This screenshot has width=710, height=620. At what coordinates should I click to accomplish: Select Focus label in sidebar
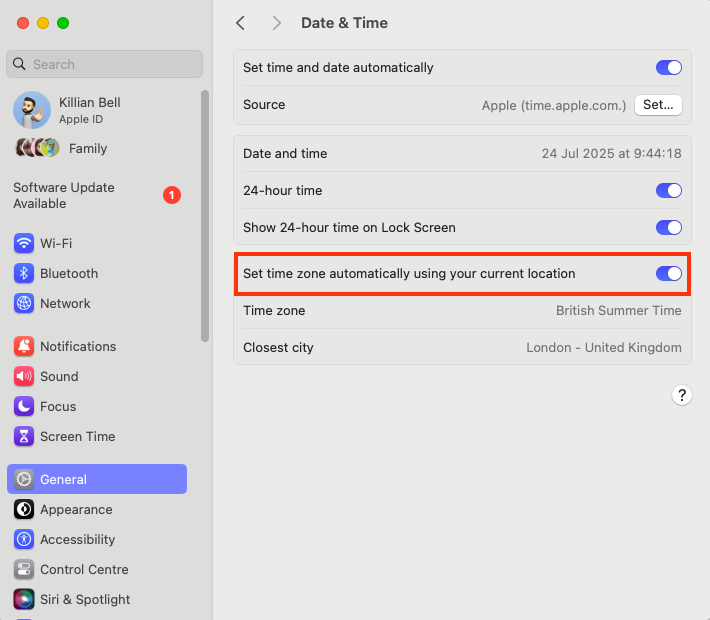click(x=58, y=407)
